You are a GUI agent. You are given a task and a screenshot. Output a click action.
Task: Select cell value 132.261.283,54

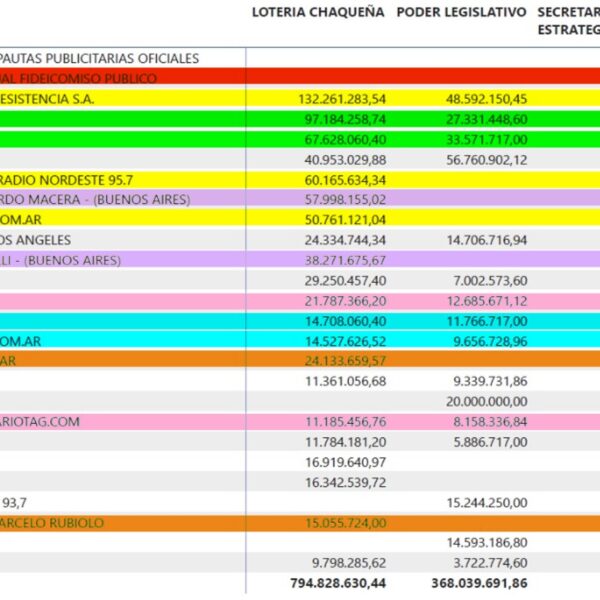click(342, 99)
